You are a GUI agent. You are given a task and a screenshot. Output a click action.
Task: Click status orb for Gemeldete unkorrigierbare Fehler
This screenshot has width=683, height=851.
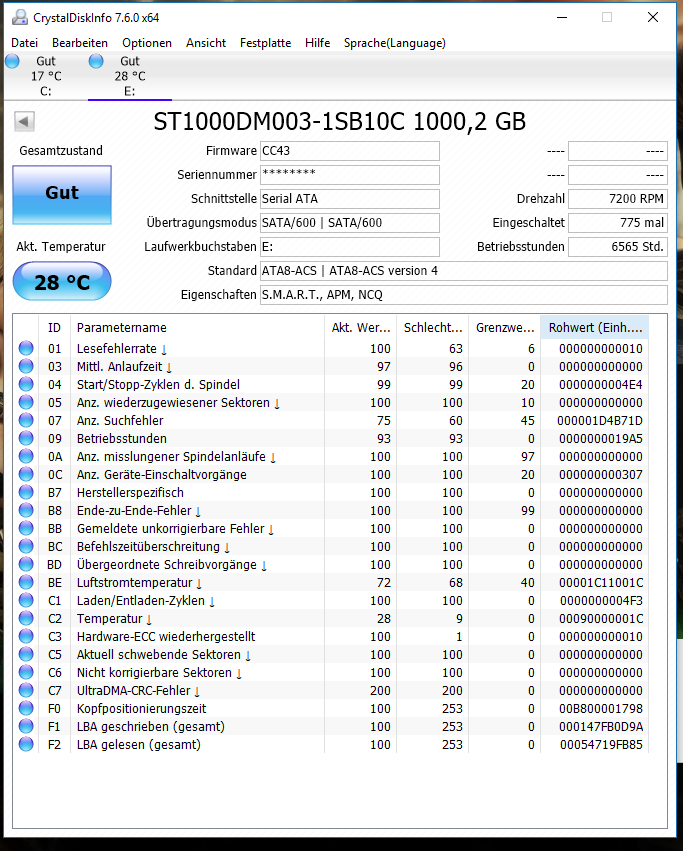(x=26, y=528)
